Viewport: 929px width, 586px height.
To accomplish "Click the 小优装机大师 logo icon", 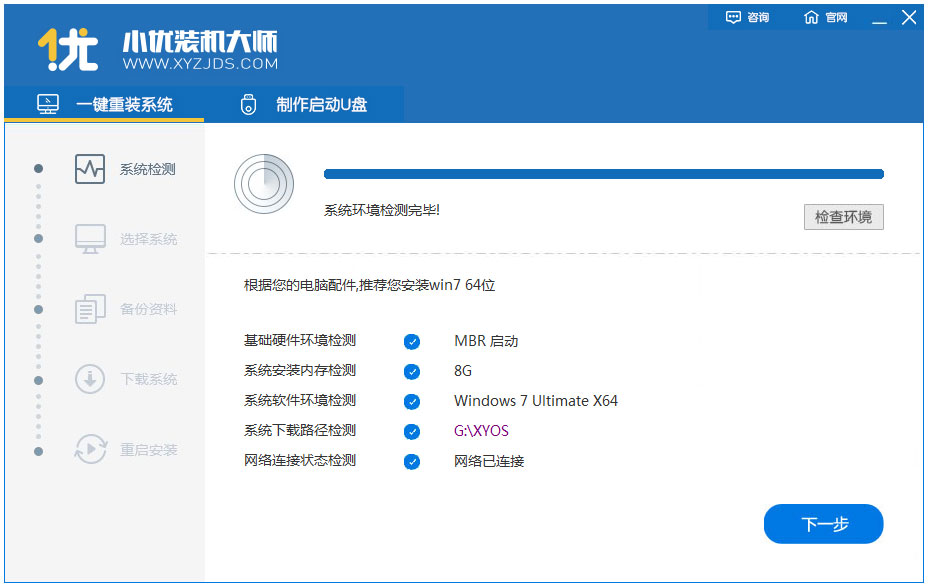I will pyautogui.click(x=67, y=49).
